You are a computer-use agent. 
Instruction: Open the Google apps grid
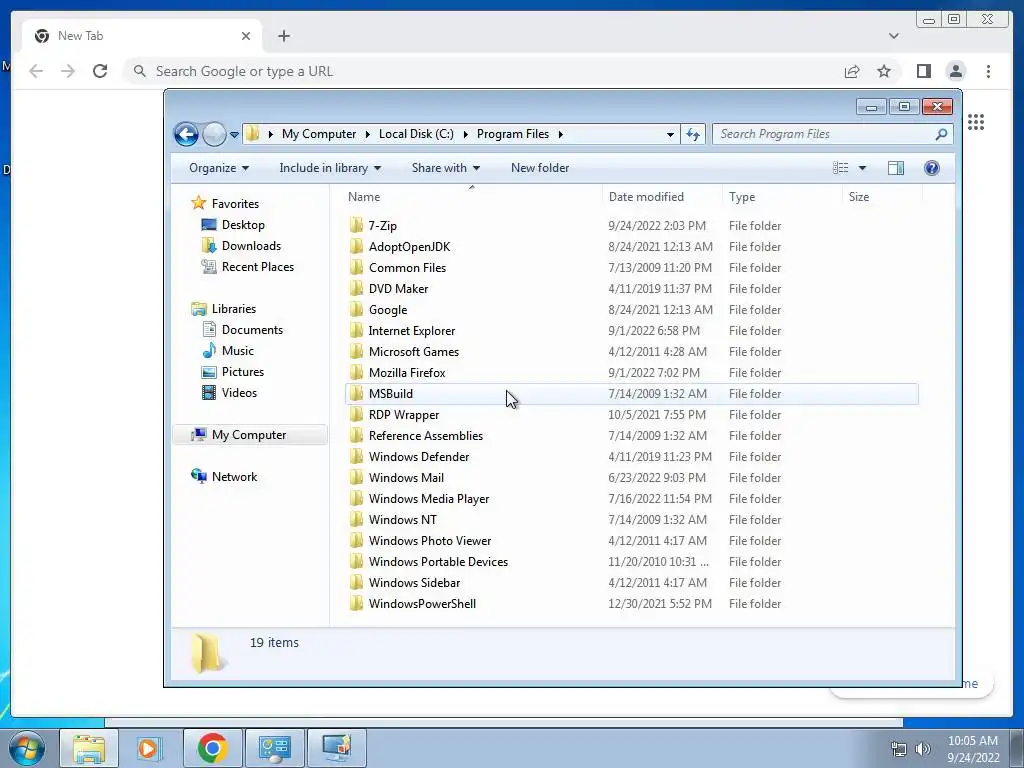click(976, 122)
